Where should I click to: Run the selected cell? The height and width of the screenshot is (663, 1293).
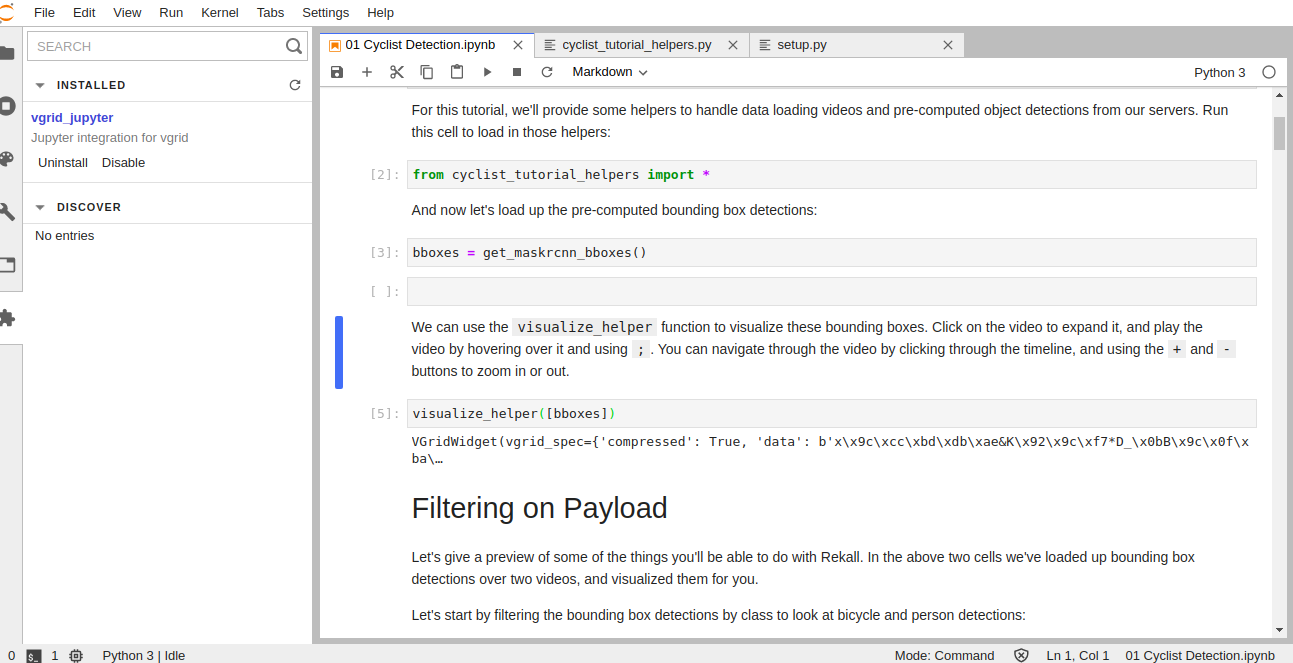487,72
